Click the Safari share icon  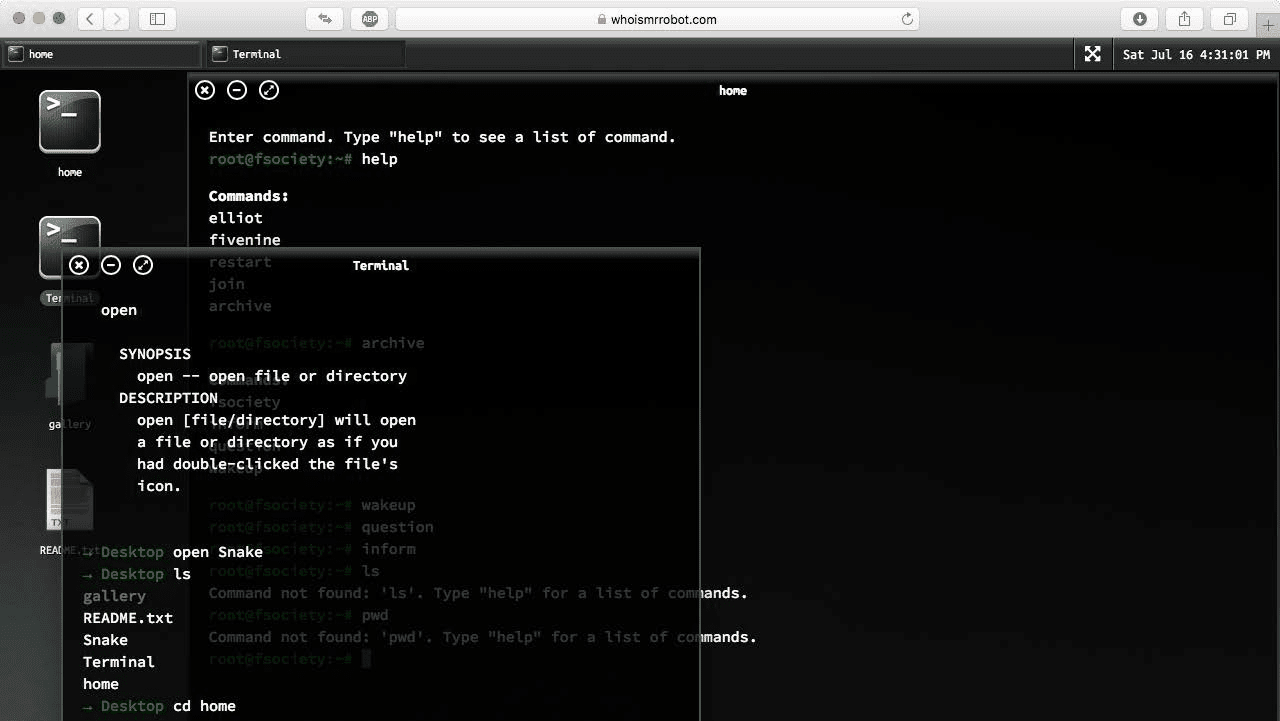1185,19
